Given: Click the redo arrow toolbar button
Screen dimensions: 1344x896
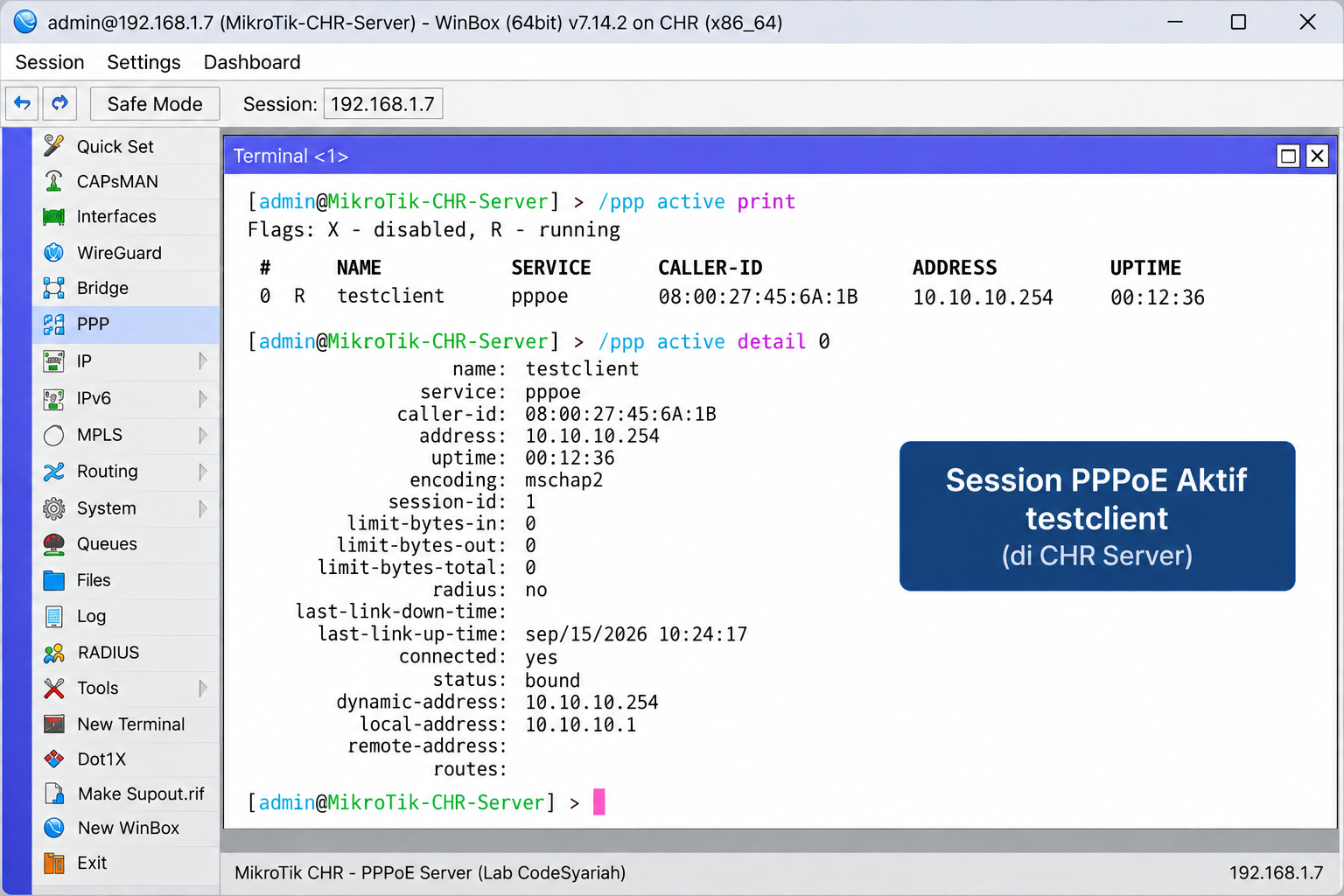Looking at the screenshot, I should pos(59,103).
